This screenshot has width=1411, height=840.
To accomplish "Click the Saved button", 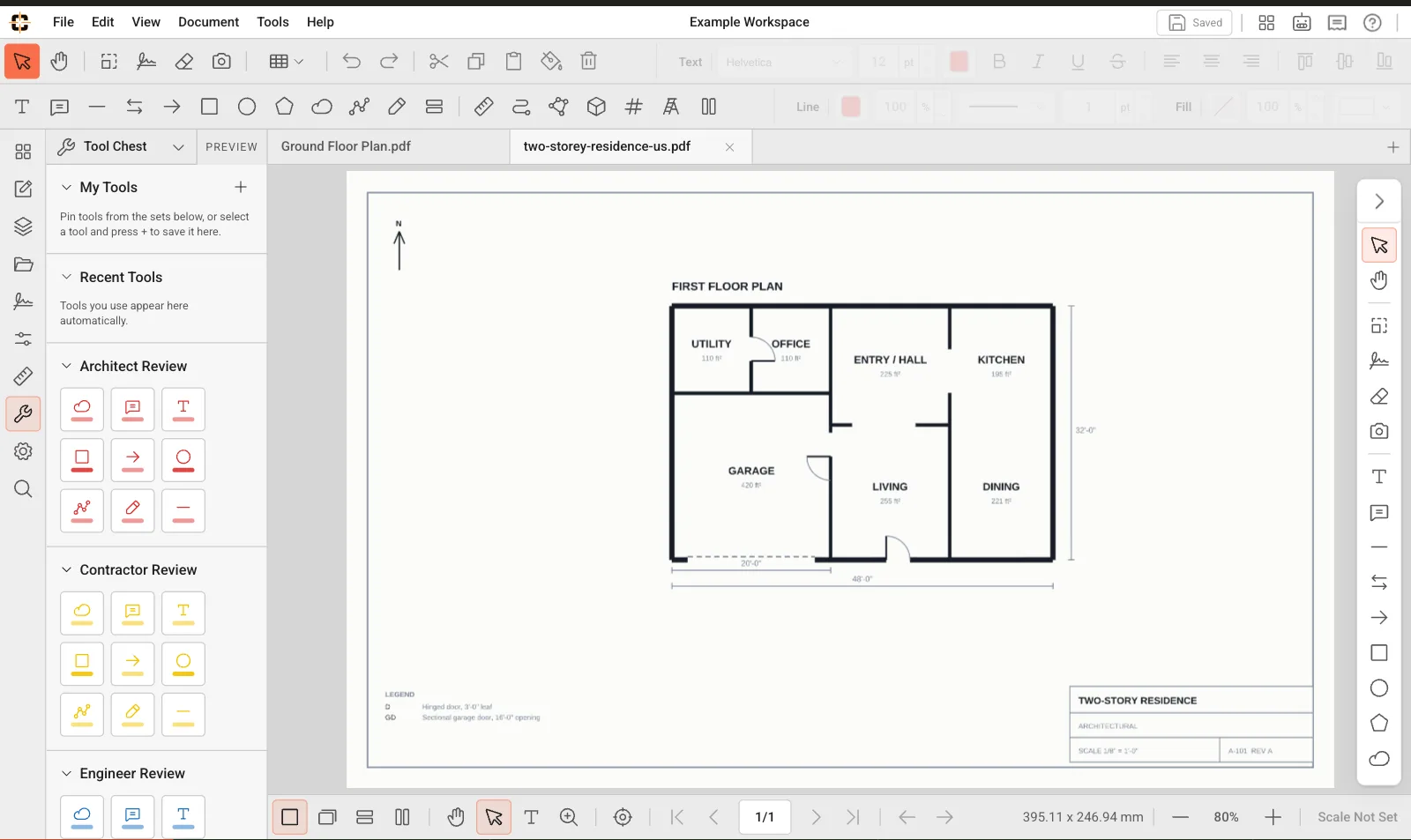I will (x=1195, y=23).
